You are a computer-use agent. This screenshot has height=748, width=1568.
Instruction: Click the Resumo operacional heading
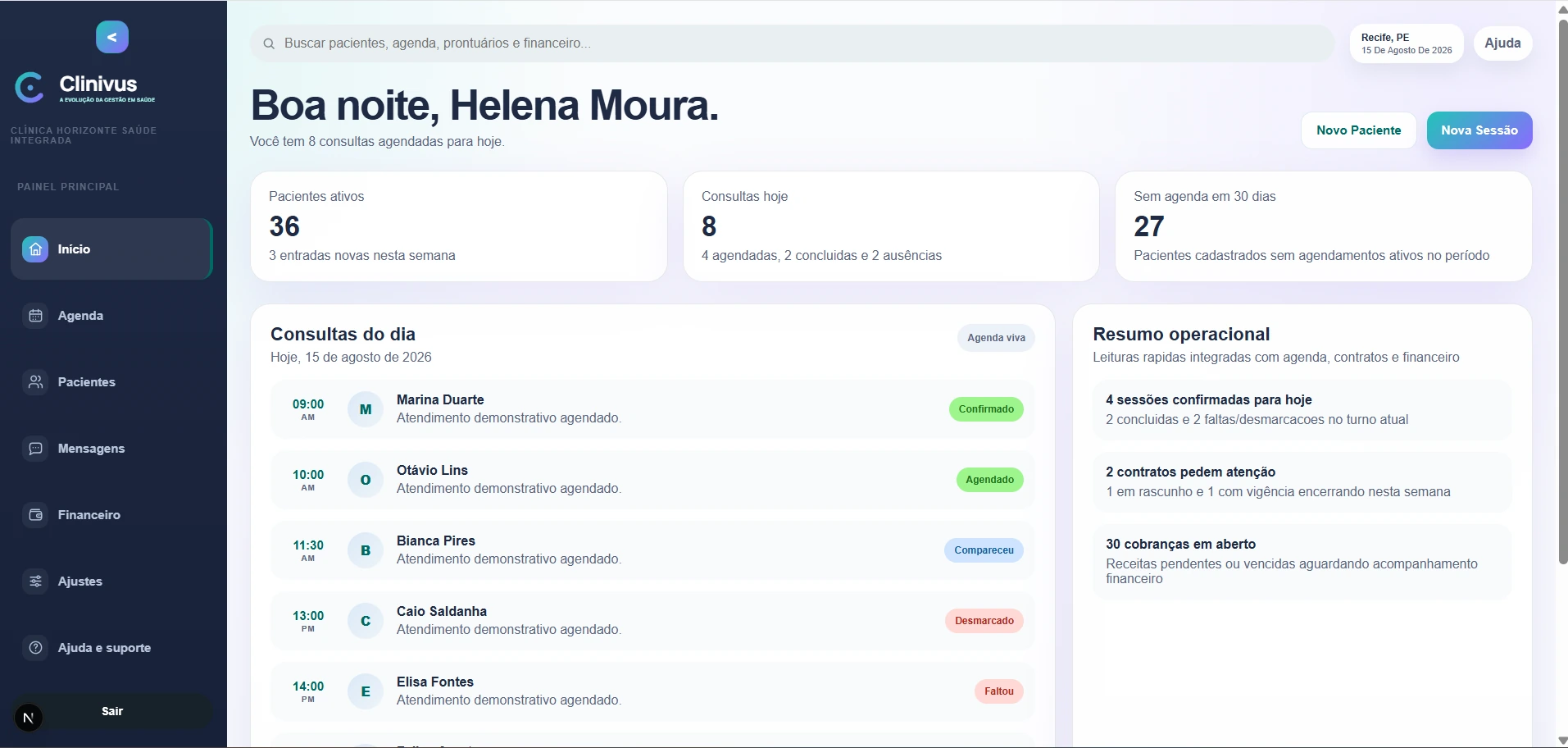coord(1181,335)
